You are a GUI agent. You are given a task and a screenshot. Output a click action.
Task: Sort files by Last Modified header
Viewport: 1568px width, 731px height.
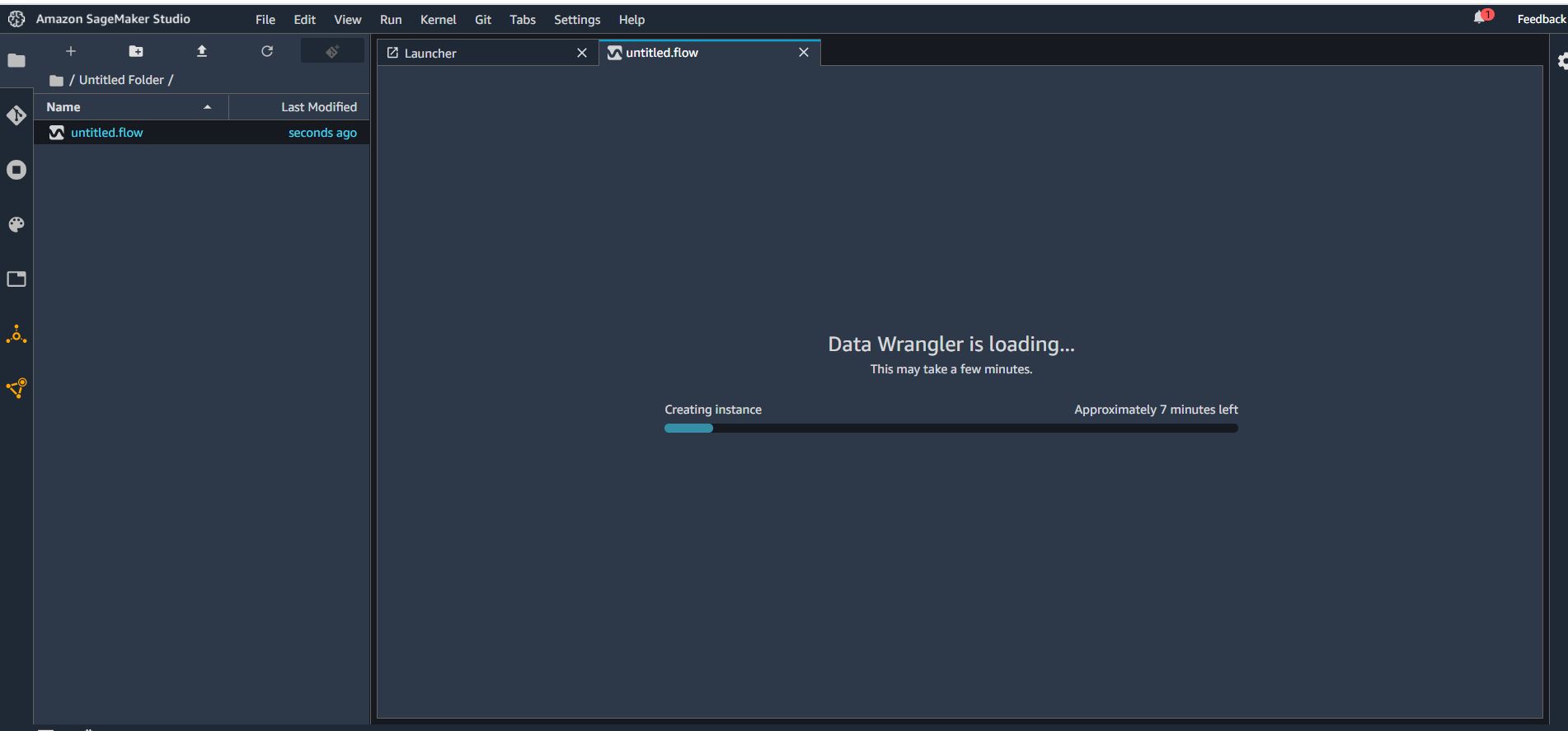pyautogui.click(x=300, y=107)
